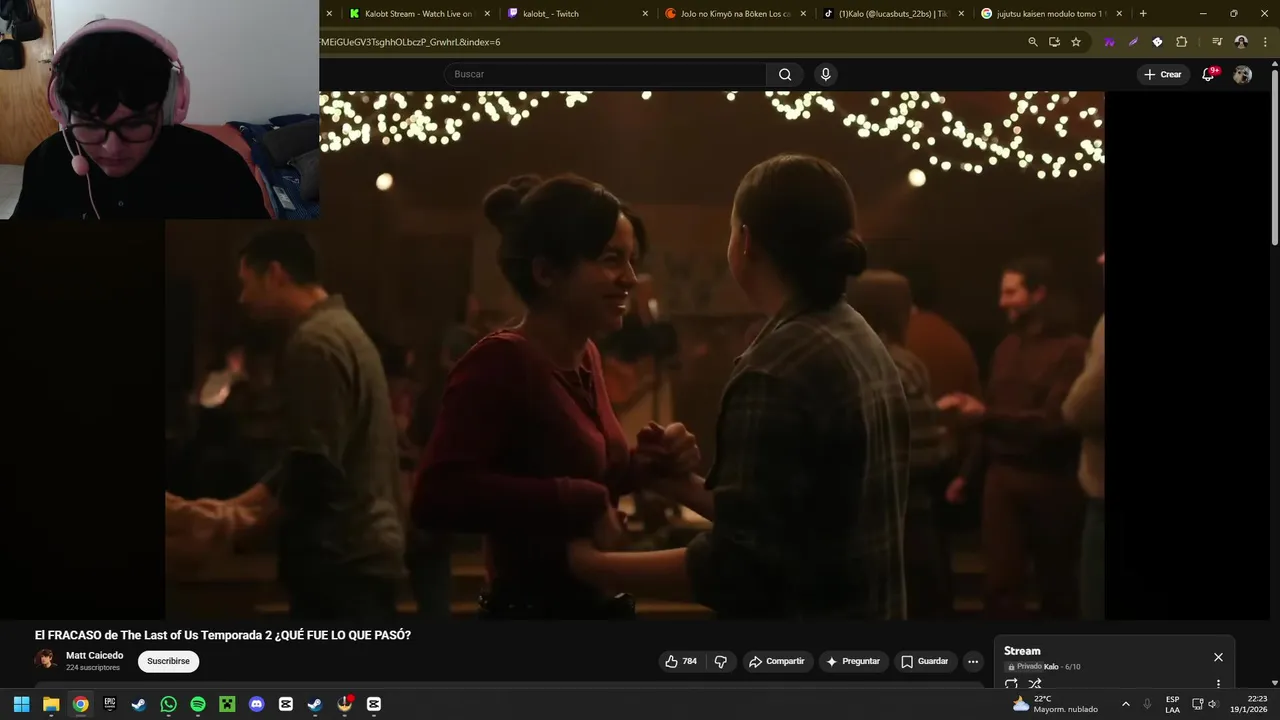Open the weather widget 22°C

pyautogui.click(x=1055, y=704)
